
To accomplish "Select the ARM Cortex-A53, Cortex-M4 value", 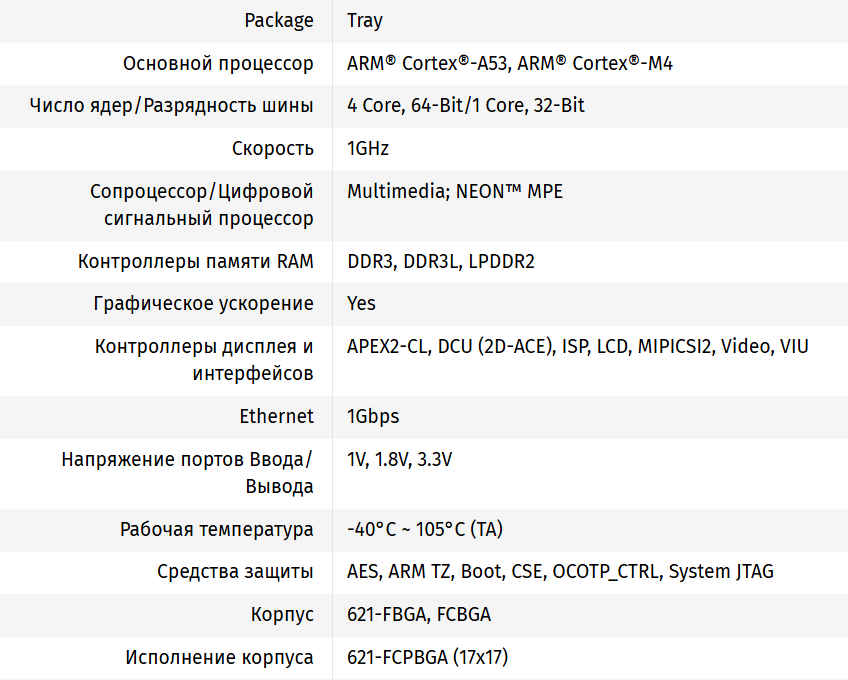I will point(510,63).
